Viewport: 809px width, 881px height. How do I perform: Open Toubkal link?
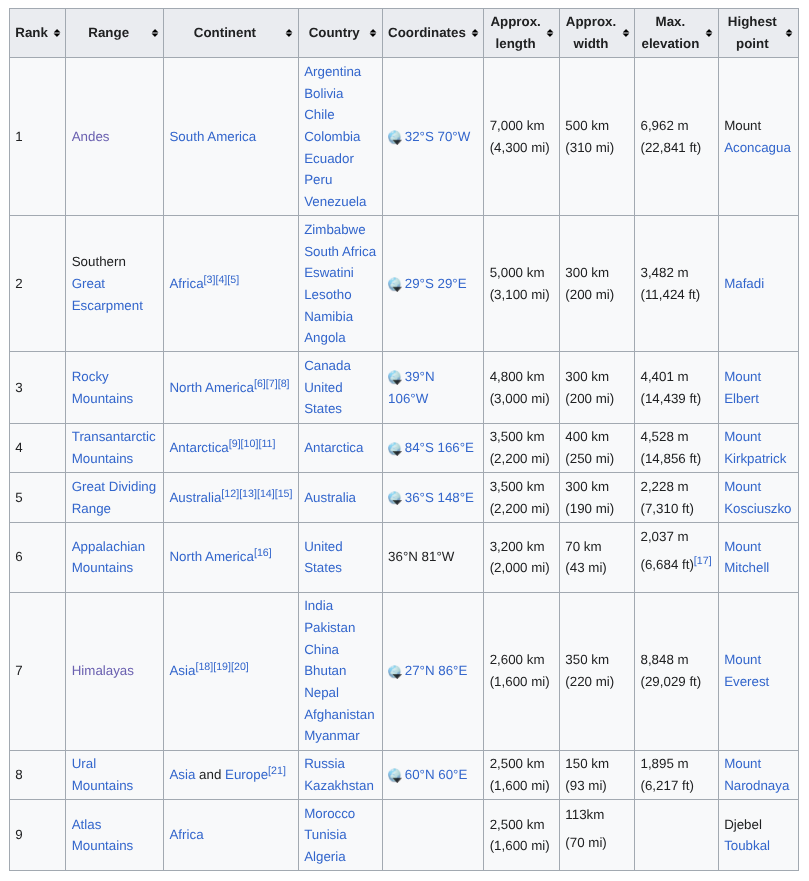point(747,846)
